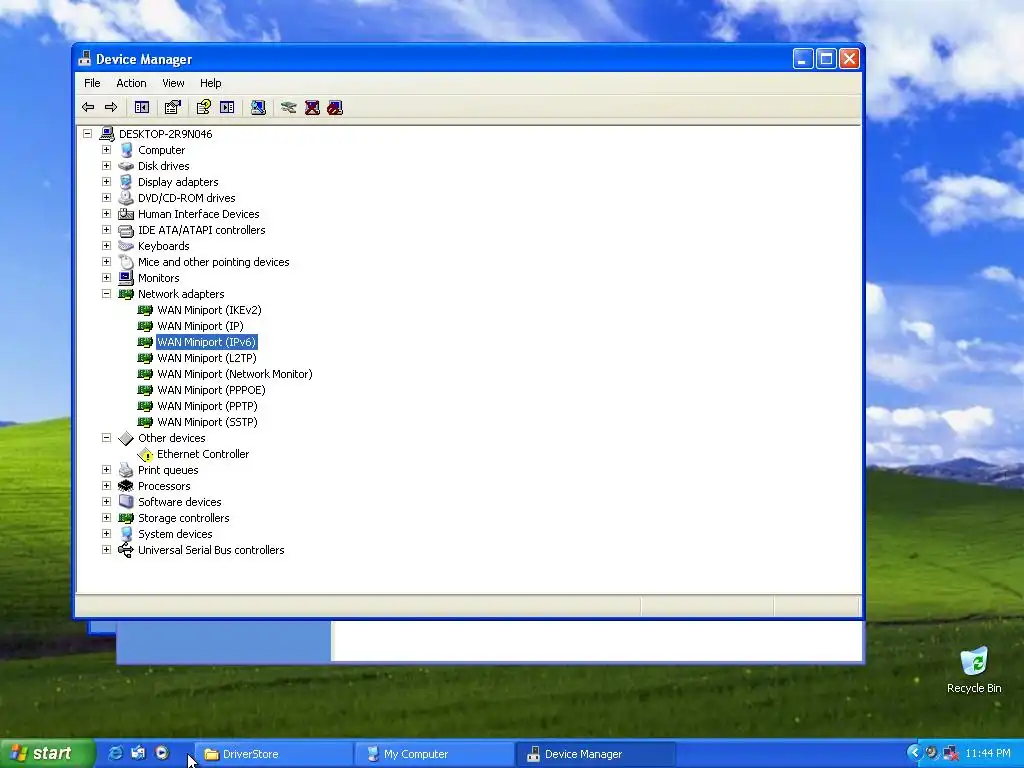1024x768 pixels.
Task: Select WAN Miniport (L2TP)
Action: pyautogui.click(x=206, y=359)
